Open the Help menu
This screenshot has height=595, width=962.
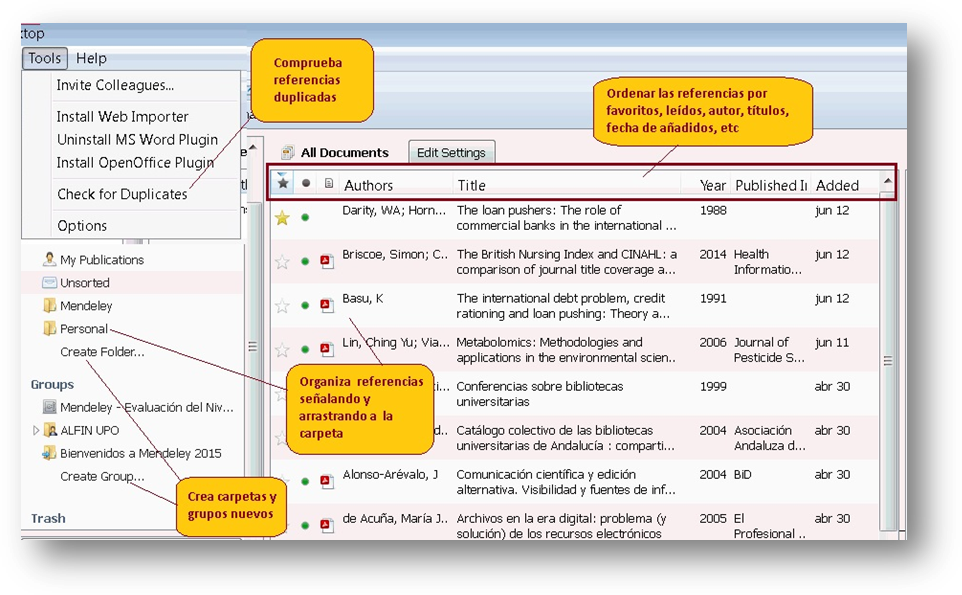pyautogui.click(x=91, y=58)
